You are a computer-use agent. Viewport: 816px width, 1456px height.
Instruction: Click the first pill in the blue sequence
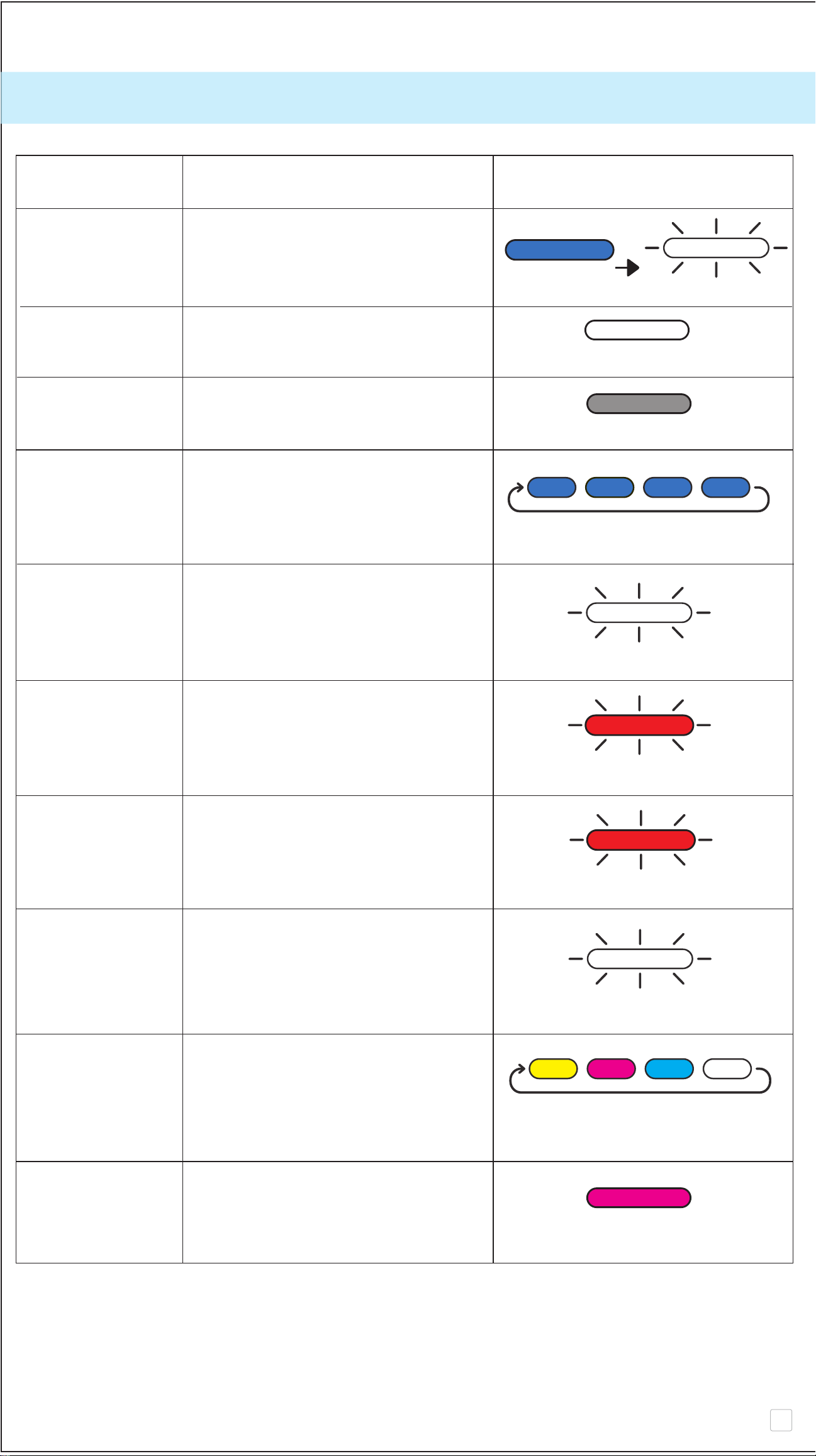(552, 488)
